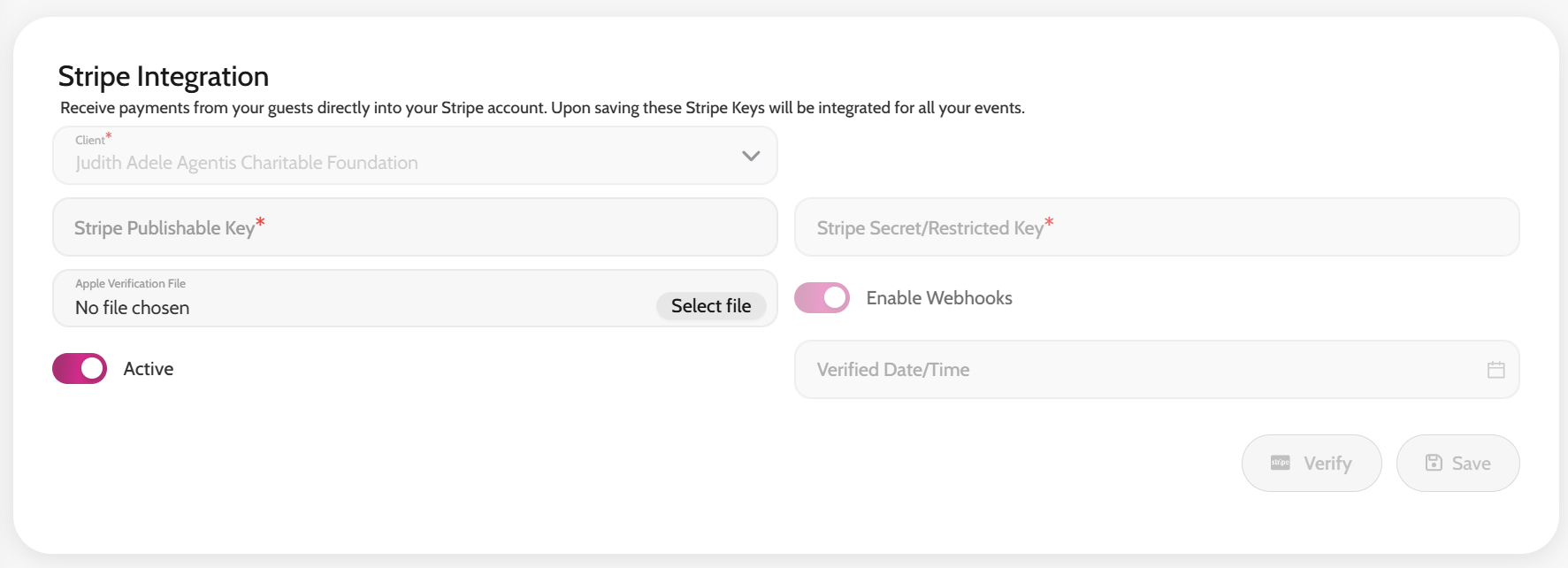Click into the Verified Date/Time field
Screen dimensions: 1568x568
(1132, 370)
